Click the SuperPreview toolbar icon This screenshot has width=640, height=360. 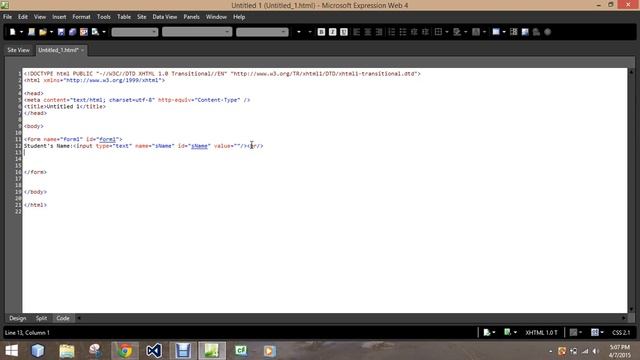click(x=84, y=32)
